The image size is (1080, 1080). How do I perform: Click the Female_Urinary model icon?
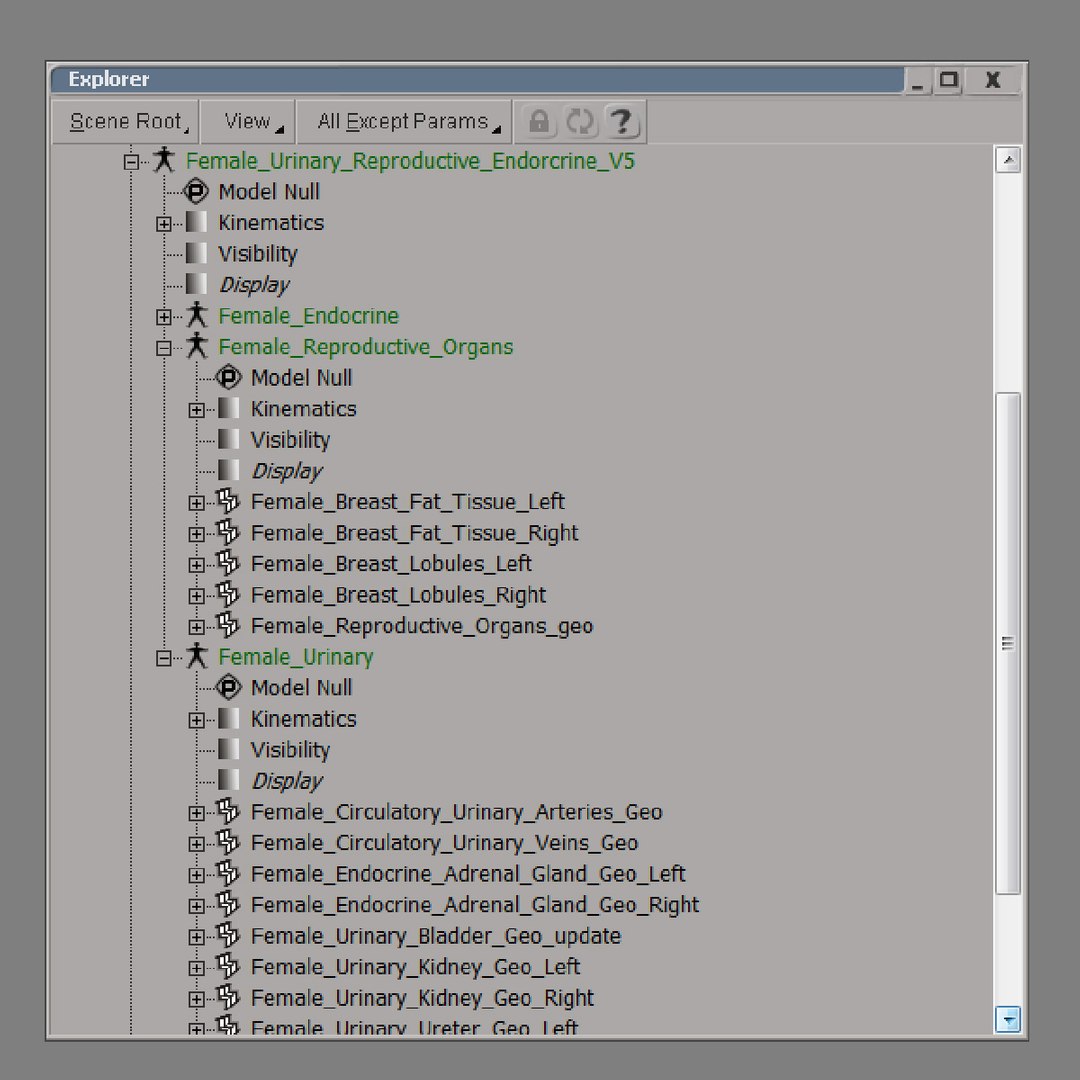[196, 656]
